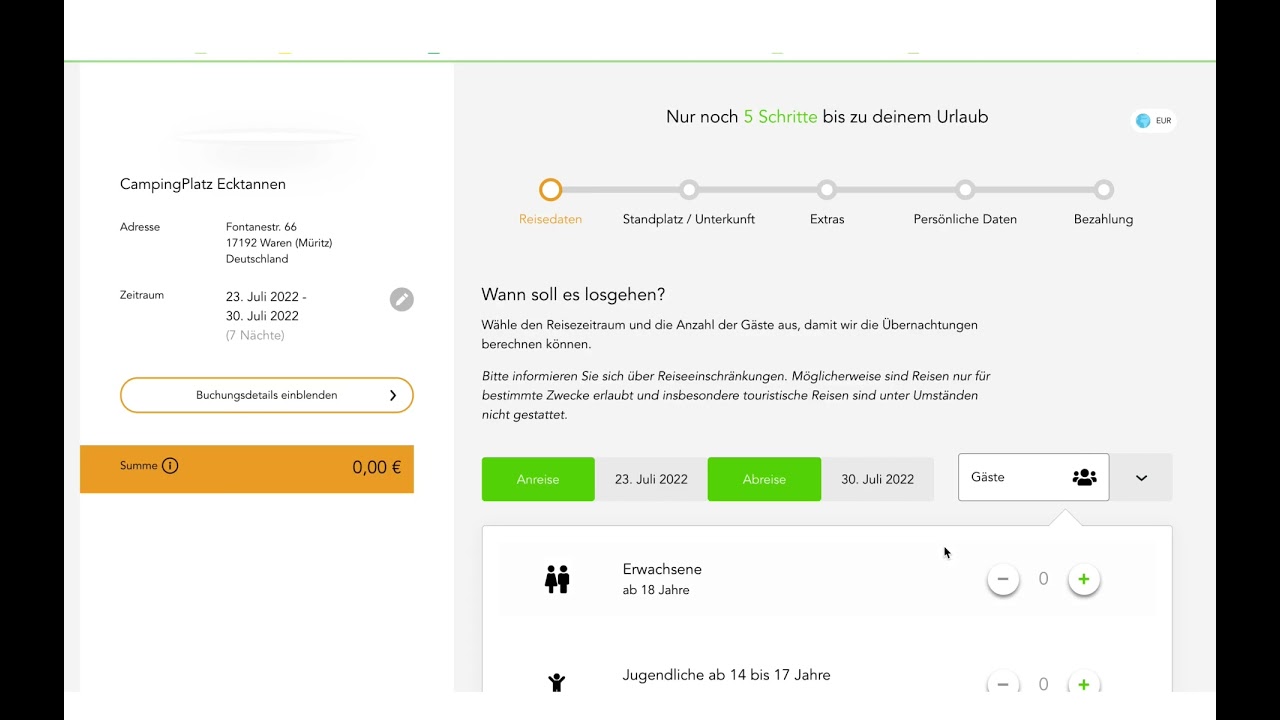Remove a Jugendliche guest with minus button
Screen dimensions: 1280x720
click(x=1003, y=684)
